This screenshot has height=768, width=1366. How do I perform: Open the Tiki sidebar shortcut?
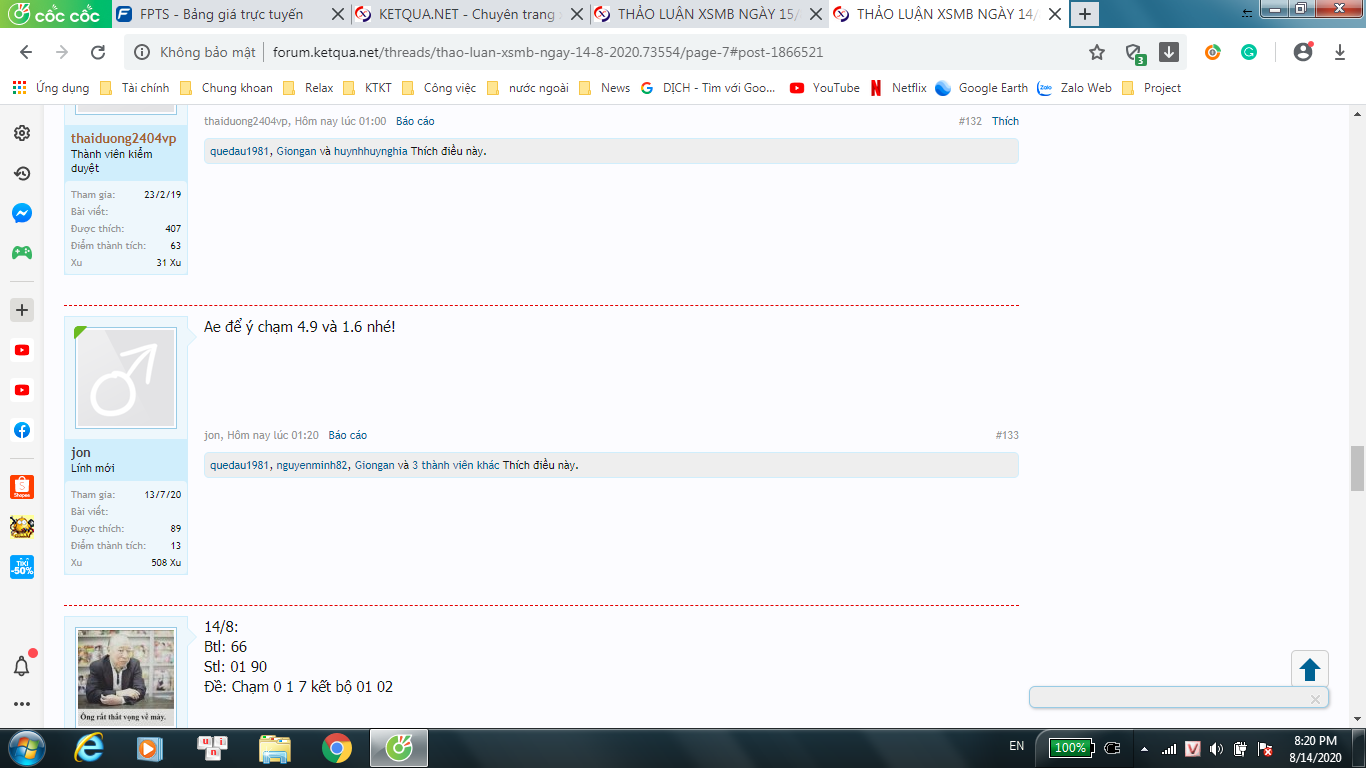tap(21, 566)
